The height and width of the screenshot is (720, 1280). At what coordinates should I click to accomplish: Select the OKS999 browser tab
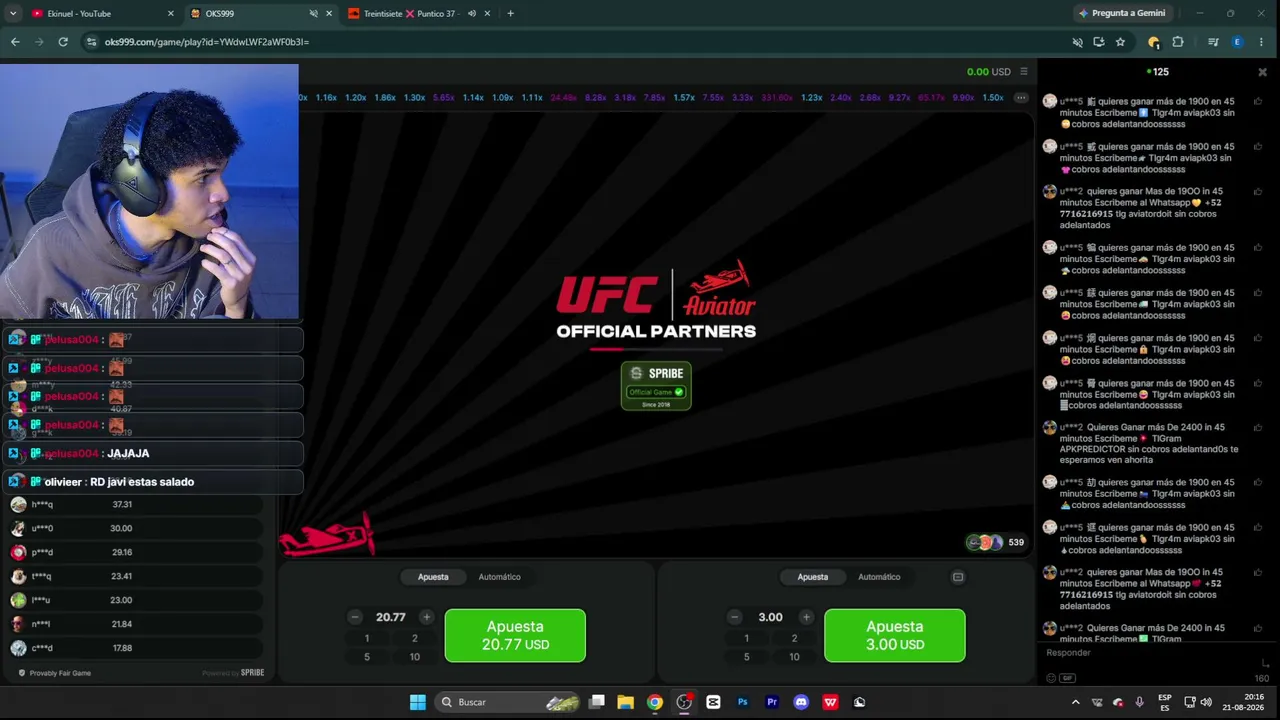tap(261, 14)
